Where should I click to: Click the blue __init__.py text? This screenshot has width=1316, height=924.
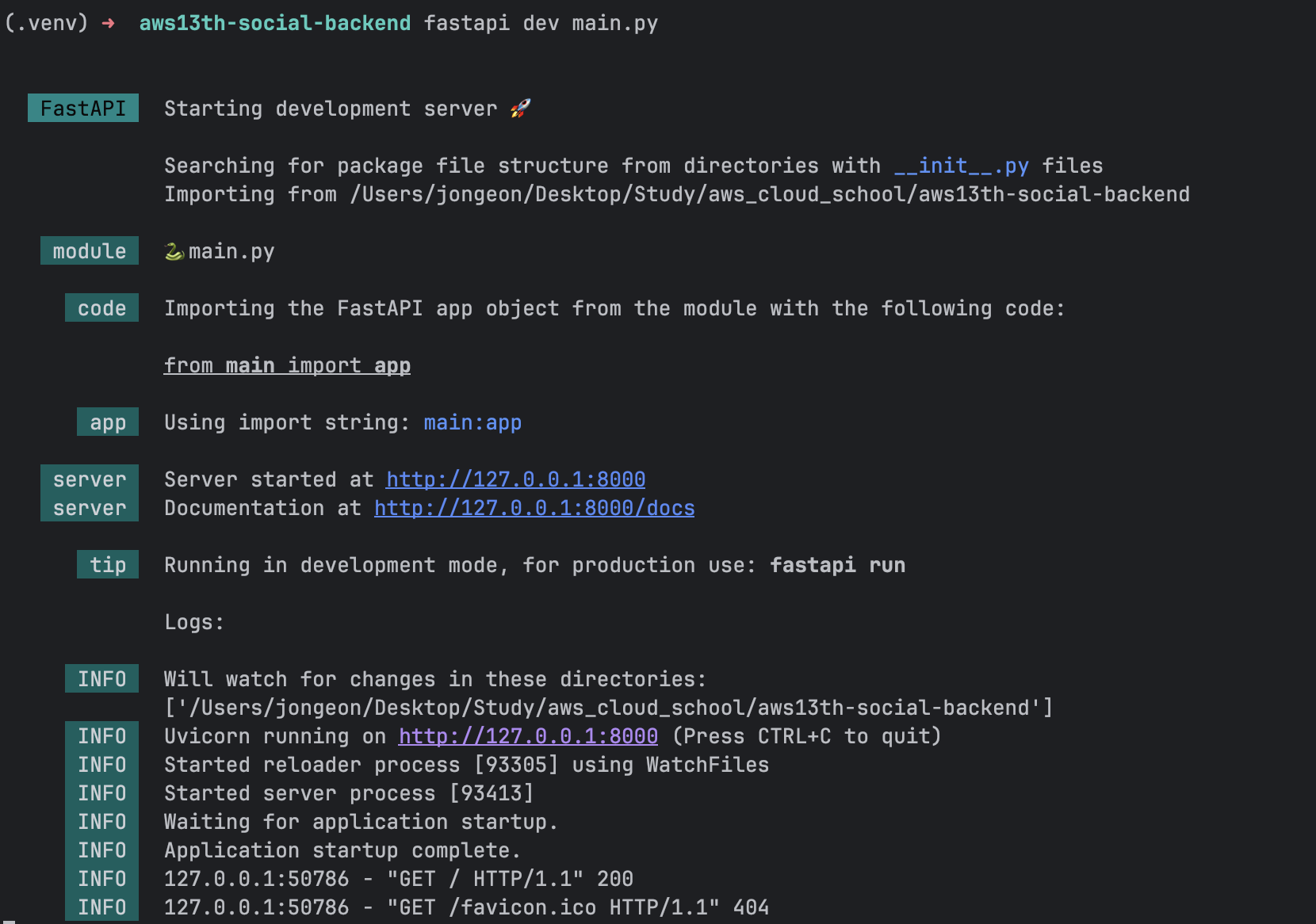(961, 166)
